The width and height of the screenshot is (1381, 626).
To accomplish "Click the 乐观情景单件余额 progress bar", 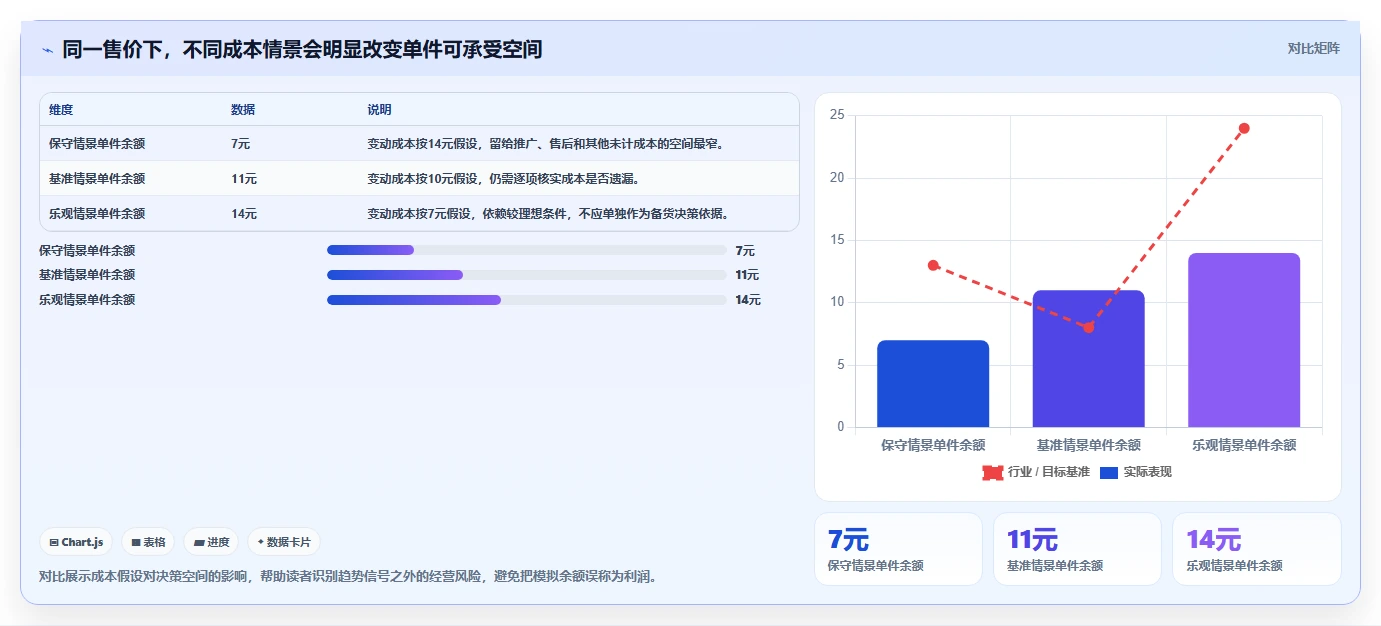I will pos(527,300).
